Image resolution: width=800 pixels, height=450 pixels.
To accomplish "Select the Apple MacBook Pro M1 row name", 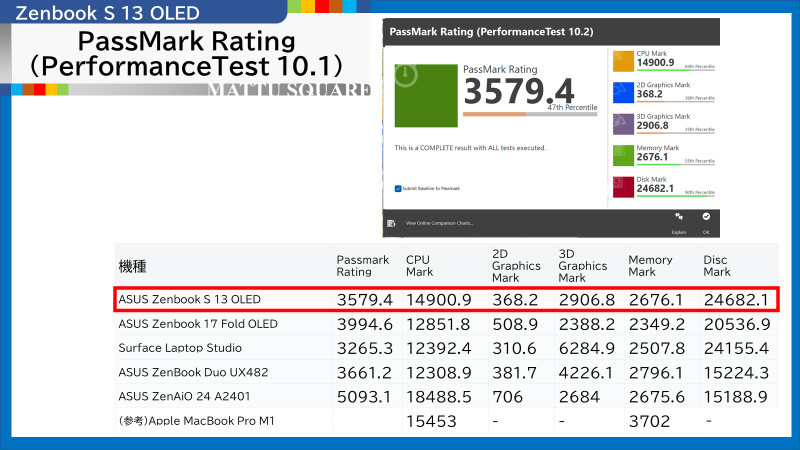I will (196, 421).
